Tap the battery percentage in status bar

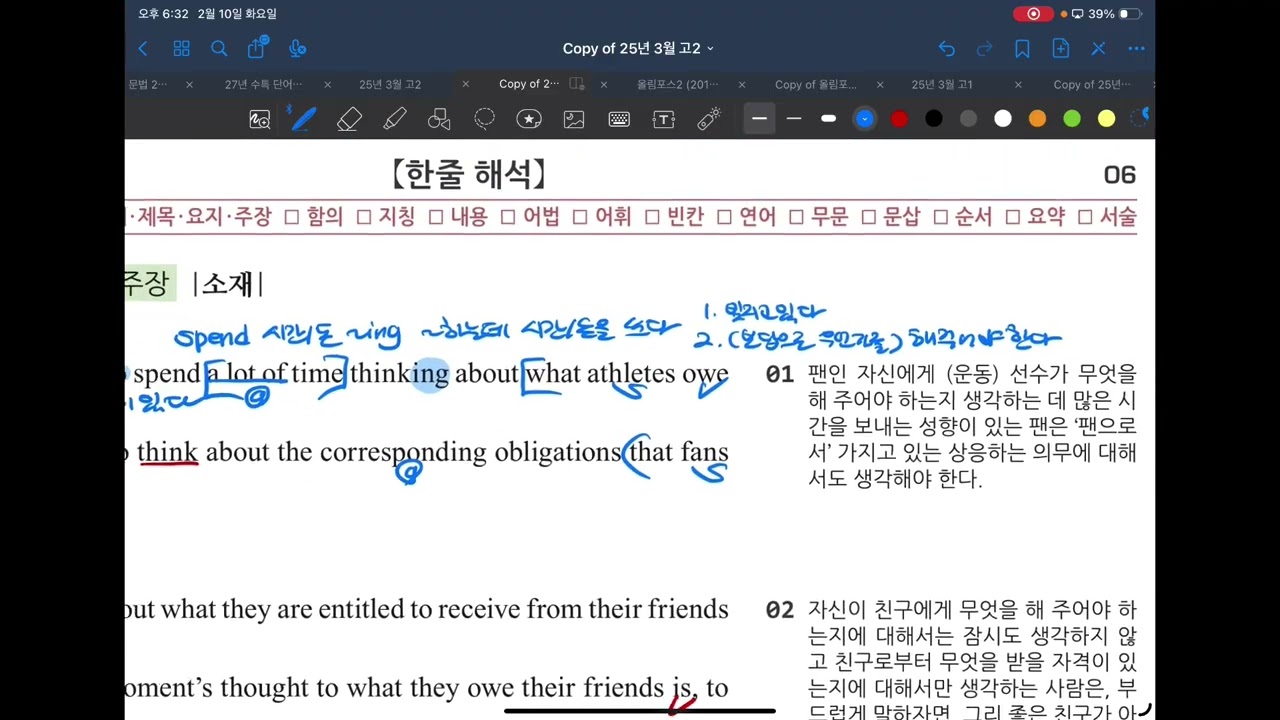coord(1101,14)
